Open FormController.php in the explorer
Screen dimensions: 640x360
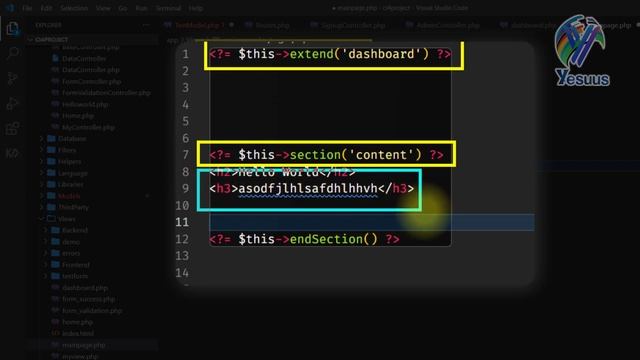[x=91, y=81]
